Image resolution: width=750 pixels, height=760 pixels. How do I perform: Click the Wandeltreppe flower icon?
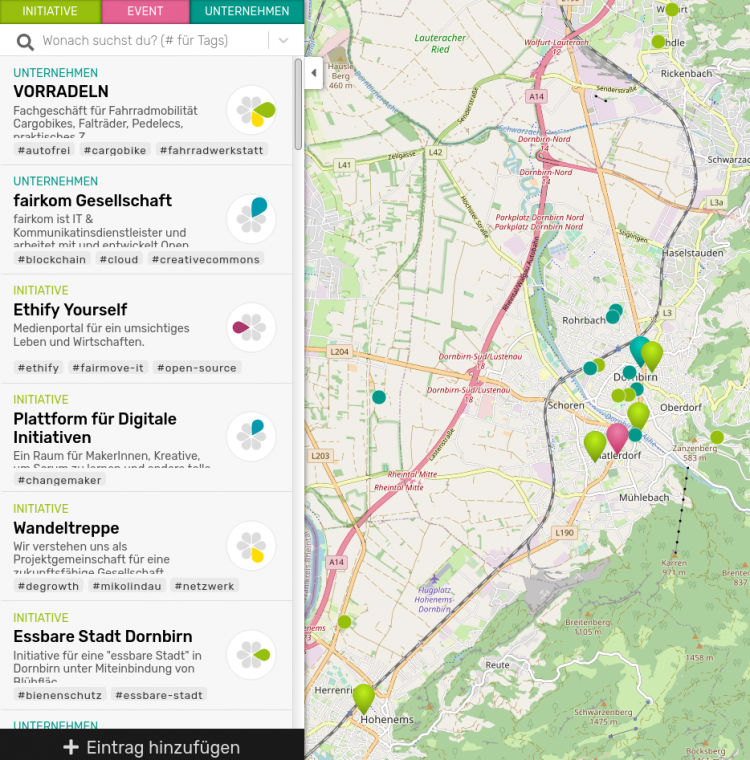pos(252,545)
